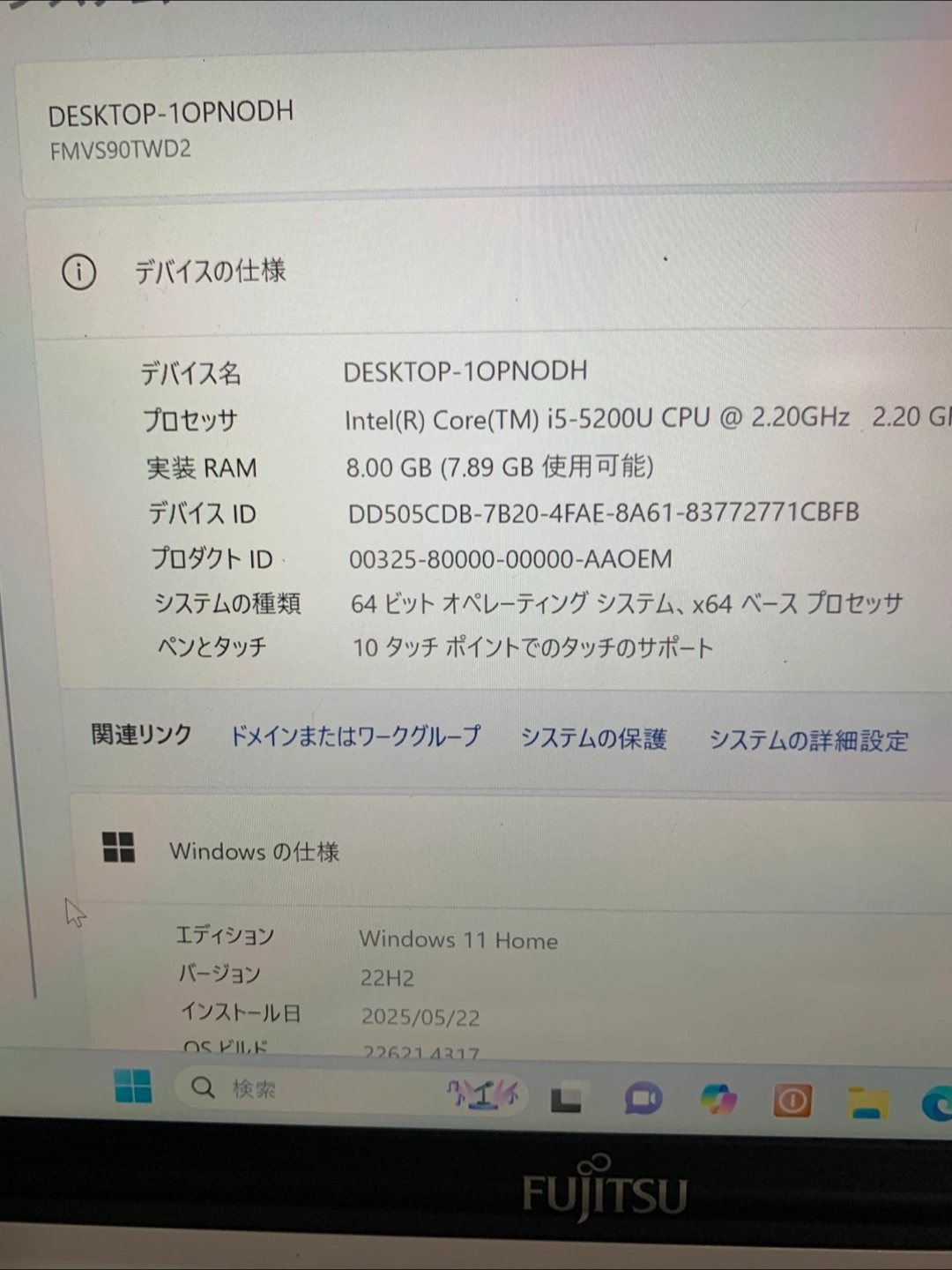Screen dimensions: 952x1270
Task: Open File Explorer from the taskbar
Action: [x=867, y=1102]
